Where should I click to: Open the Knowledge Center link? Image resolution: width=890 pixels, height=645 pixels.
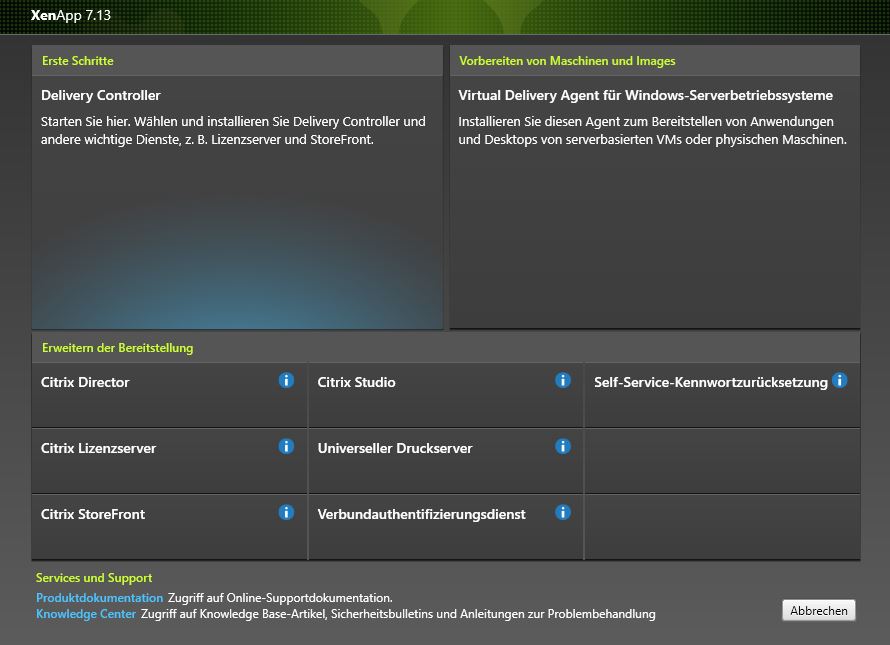point(86,614)
